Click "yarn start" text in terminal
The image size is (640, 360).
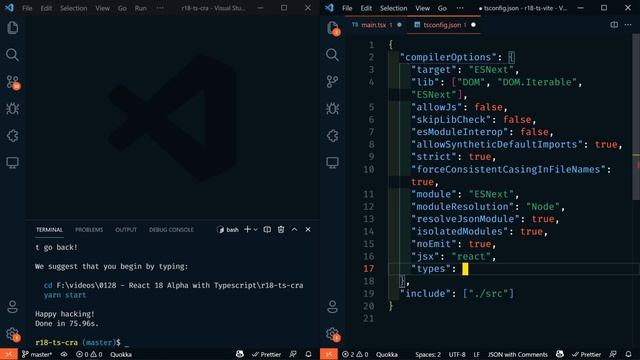coord(65,295)
